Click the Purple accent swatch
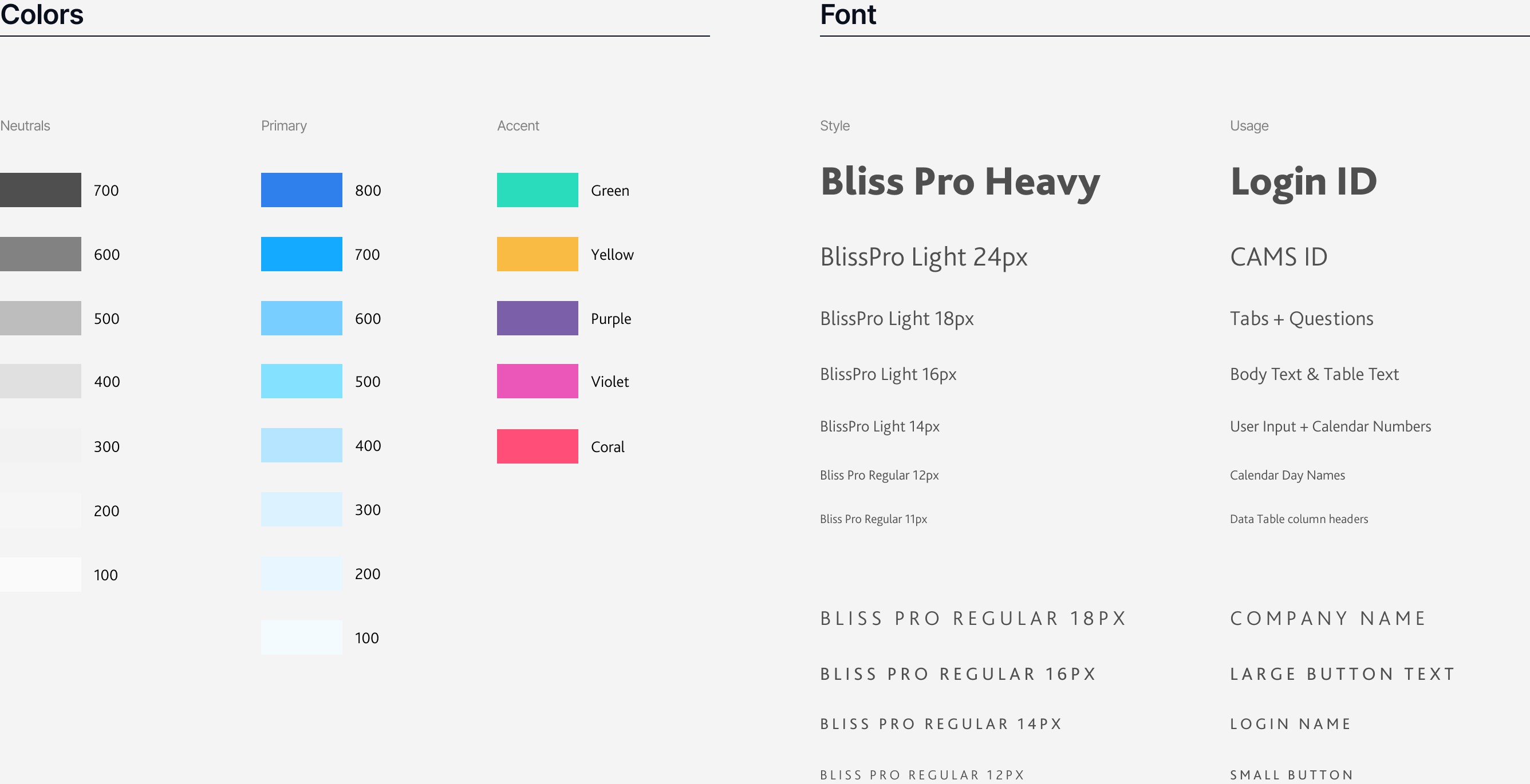The height and width of the screenshot is (784, 1530). click(538, 318)
